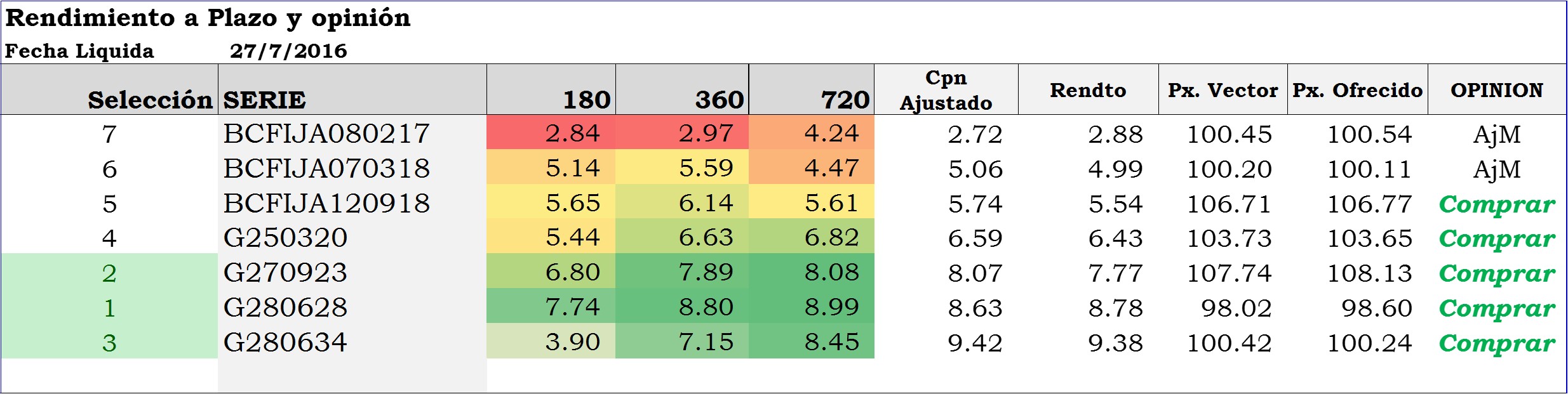This screenshot has width=1568, height=394.
Task: Select the OPINION column header
Action: [x=1496, y=90]
